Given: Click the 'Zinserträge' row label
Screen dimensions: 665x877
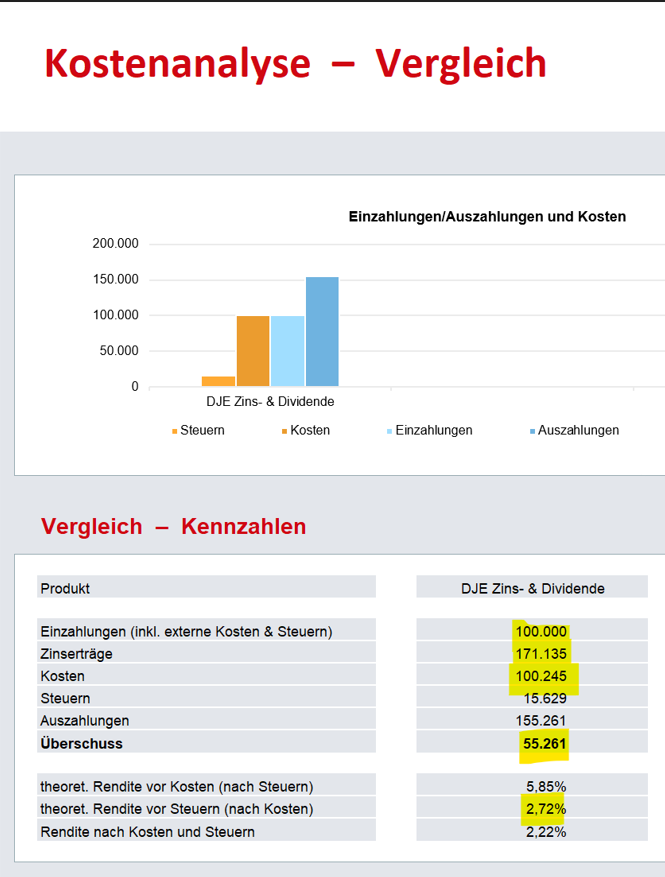Looking at the screenshot, I should [76, 654].
